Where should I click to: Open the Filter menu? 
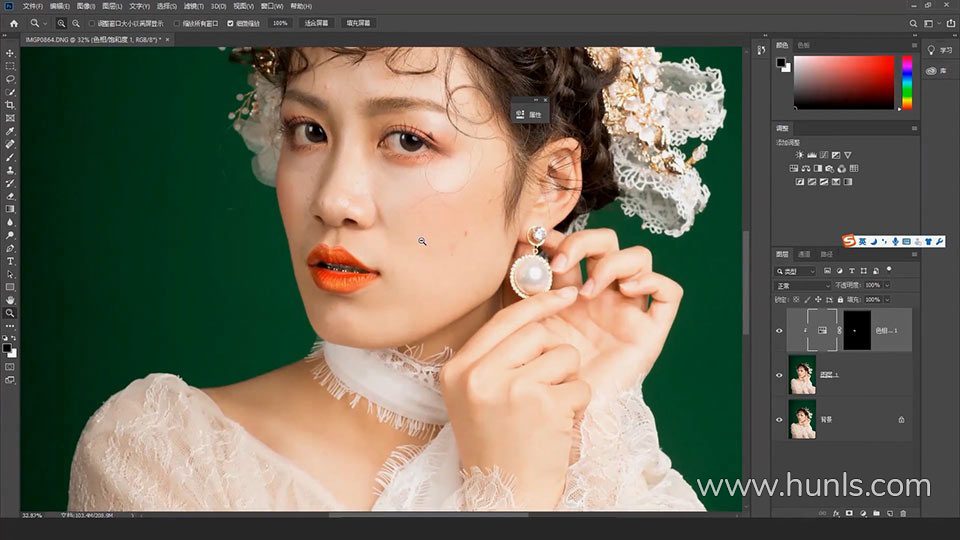click(193, 6)
